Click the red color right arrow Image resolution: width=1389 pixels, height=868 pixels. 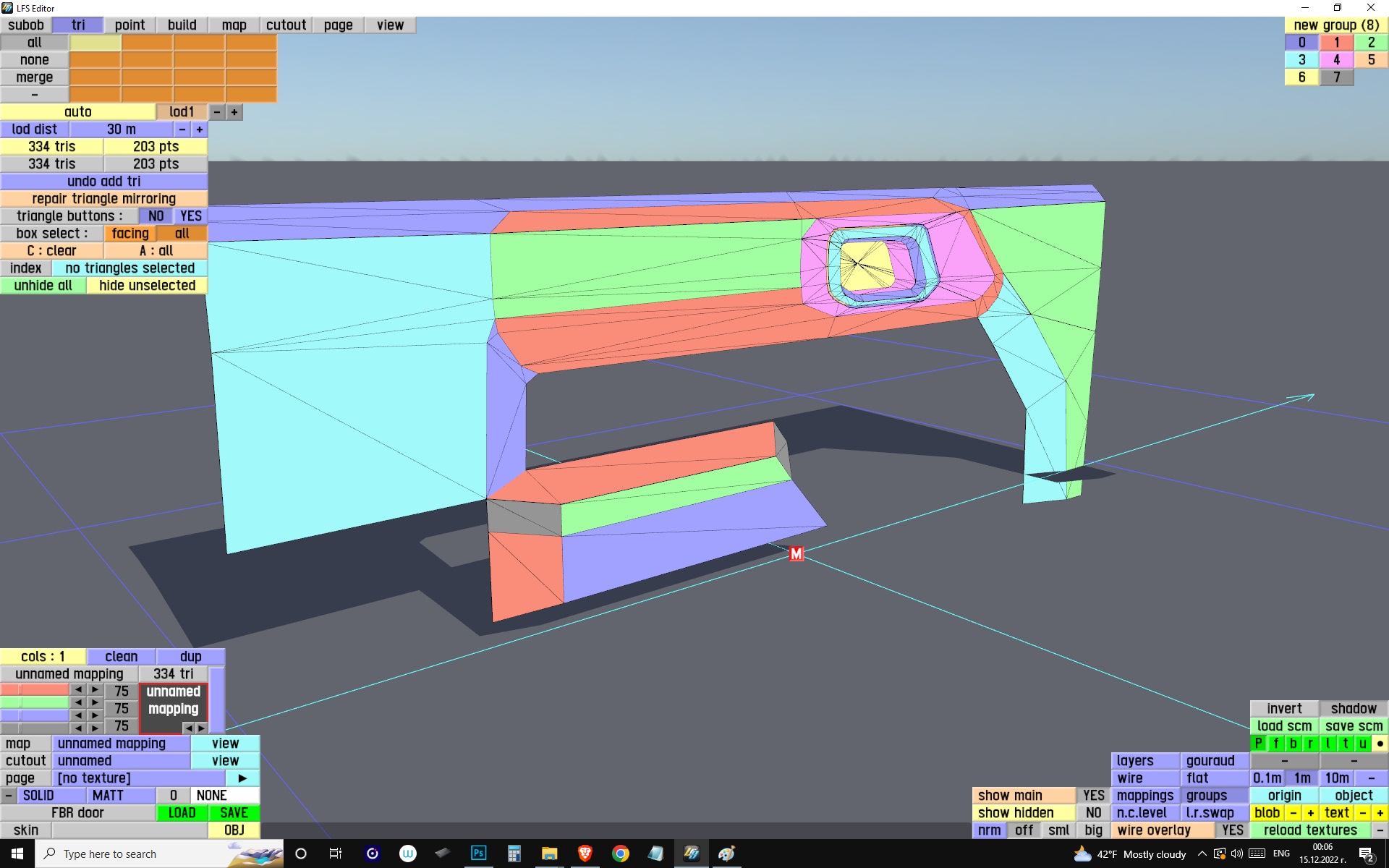pyautogui.click(x=95, y=689)
